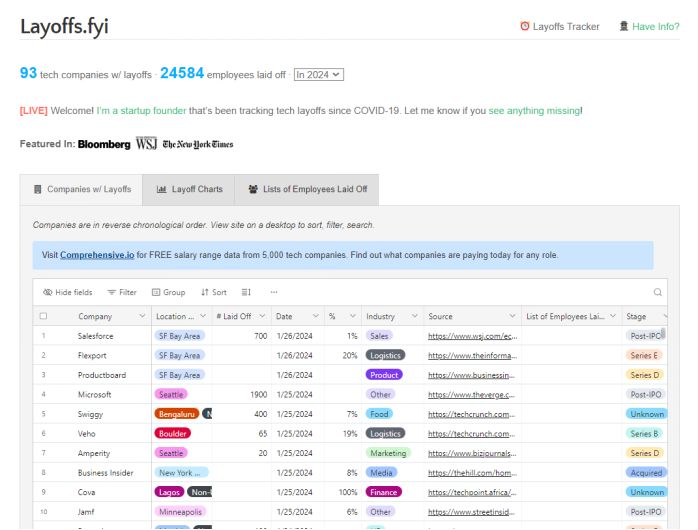Click the Sort button
This screenshot has height=530, width=698.
tap(214, 292)
